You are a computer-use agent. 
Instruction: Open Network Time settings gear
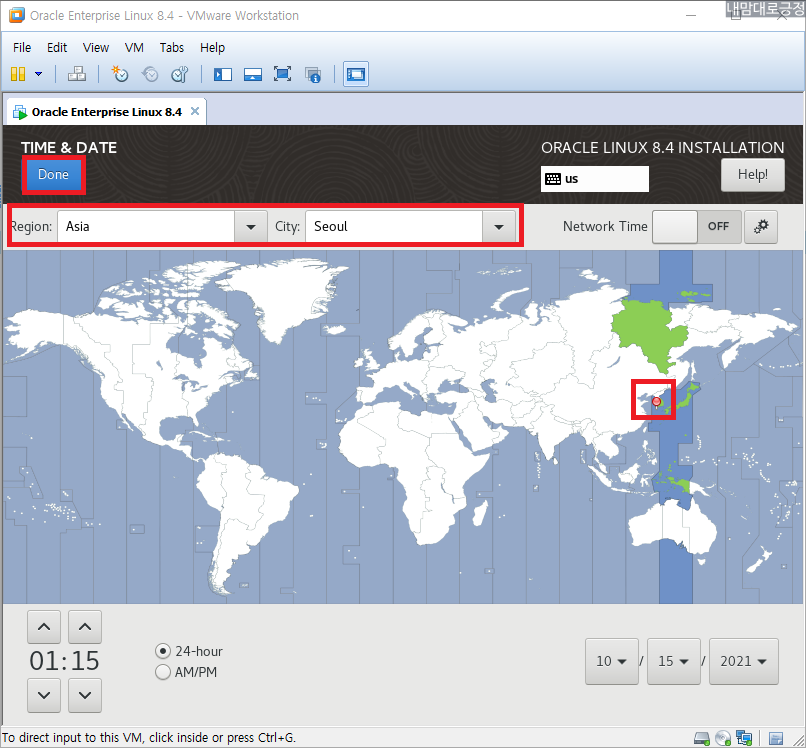[761, 226]
